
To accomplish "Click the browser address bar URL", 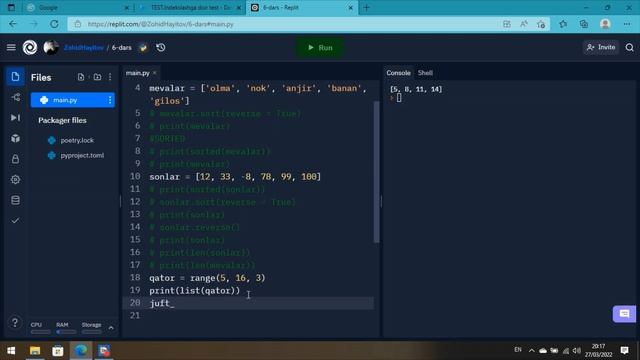I will (x=161, y=24).
